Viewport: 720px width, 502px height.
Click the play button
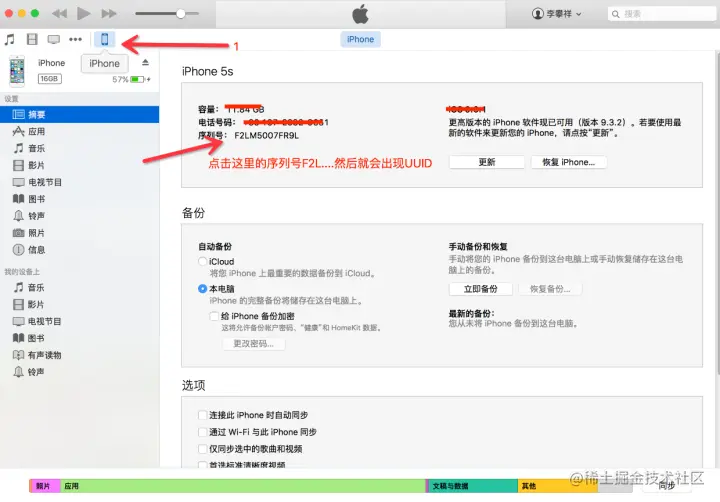click(x=84, y=13)
